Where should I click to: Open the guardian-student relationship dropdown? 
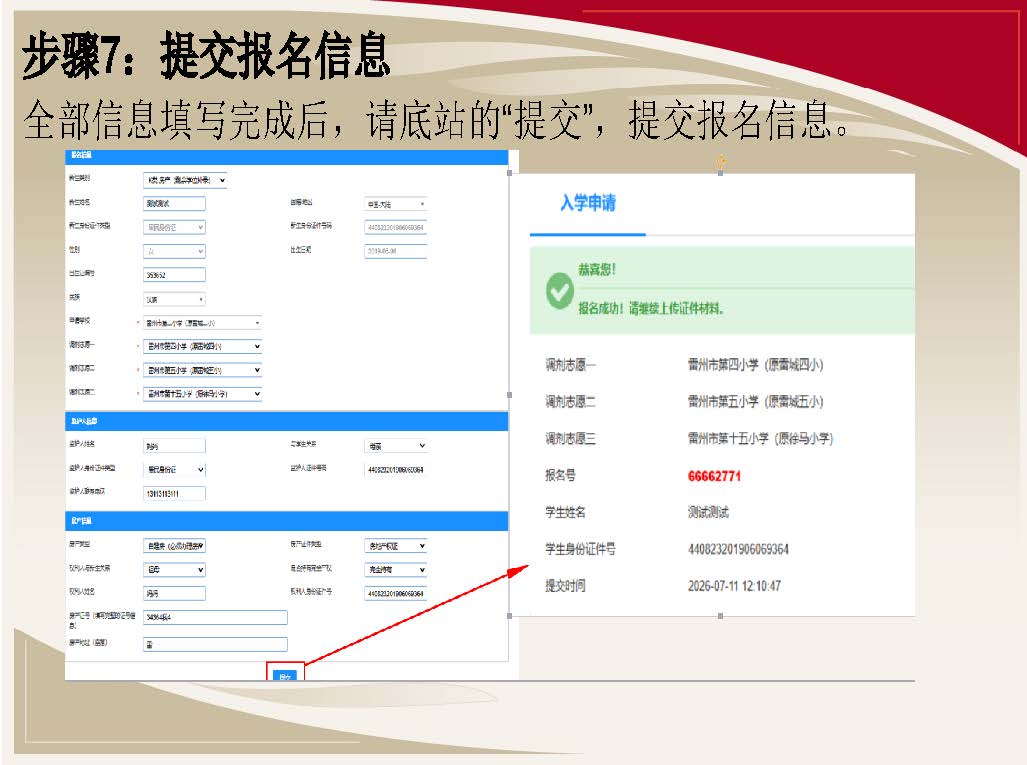[x=396, y=446]
